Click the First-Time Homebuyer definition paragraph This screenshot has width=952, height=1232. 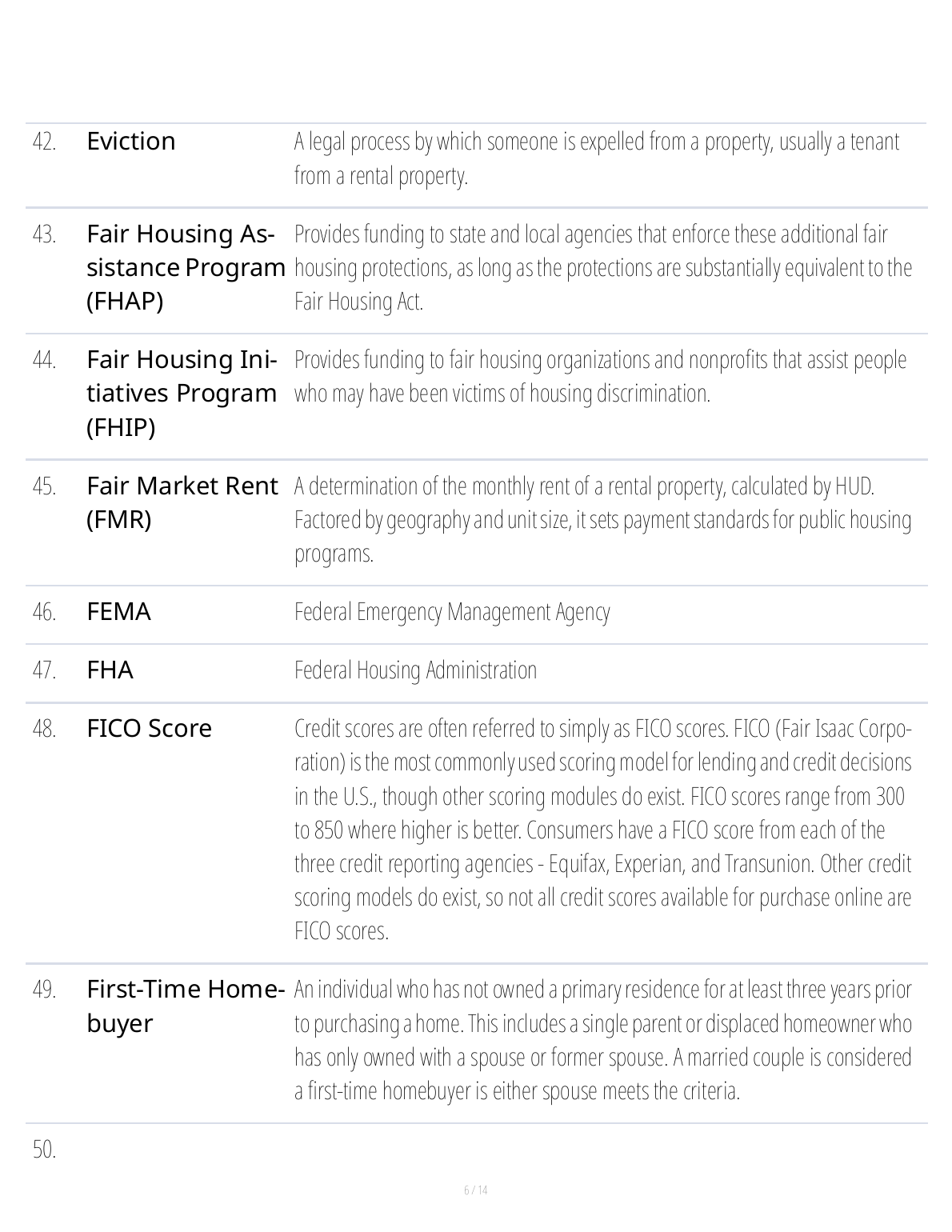tap(602, 1041)
